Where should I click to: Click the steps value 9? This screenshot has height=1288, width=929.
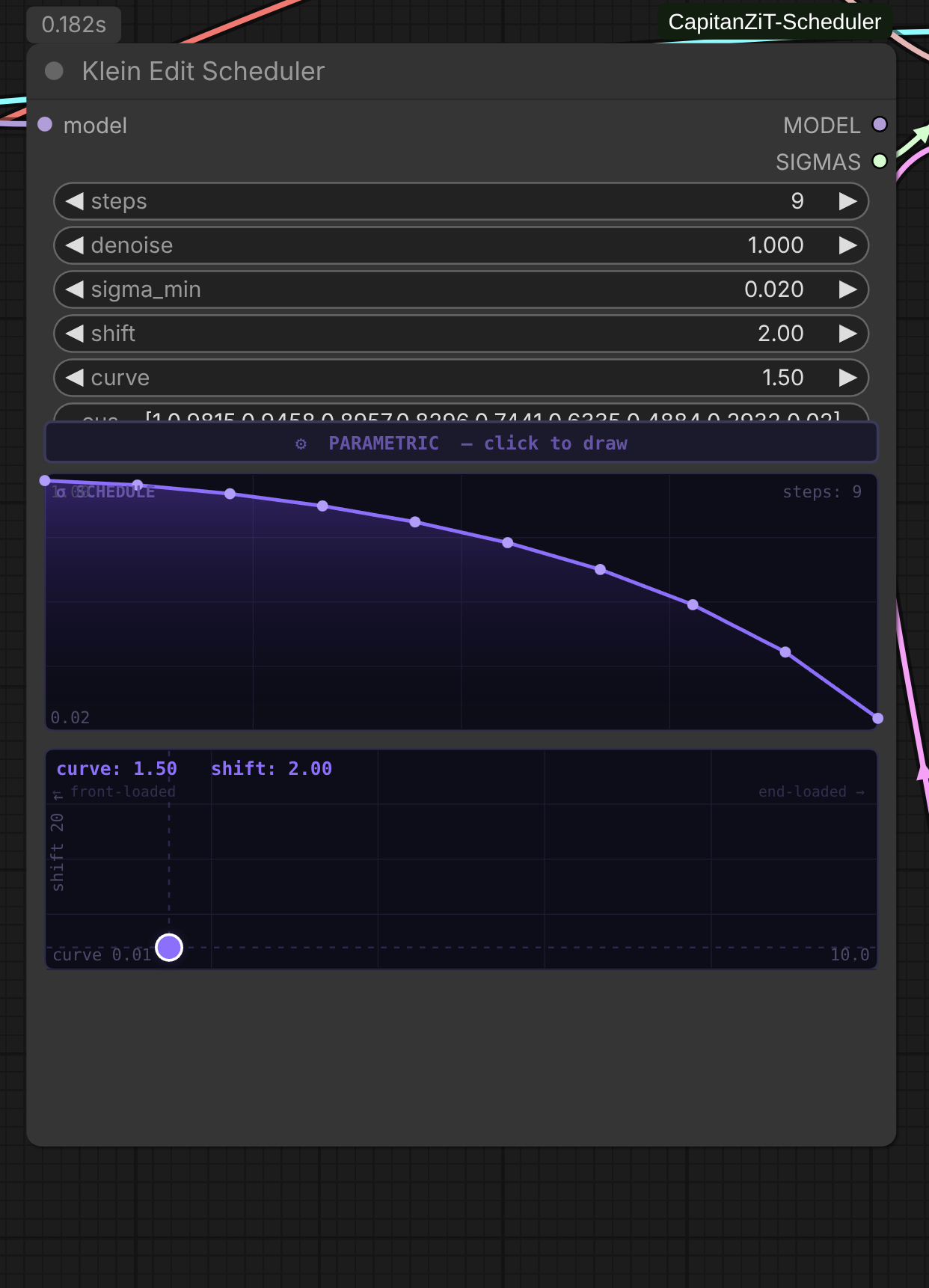(x=797, y=201)
